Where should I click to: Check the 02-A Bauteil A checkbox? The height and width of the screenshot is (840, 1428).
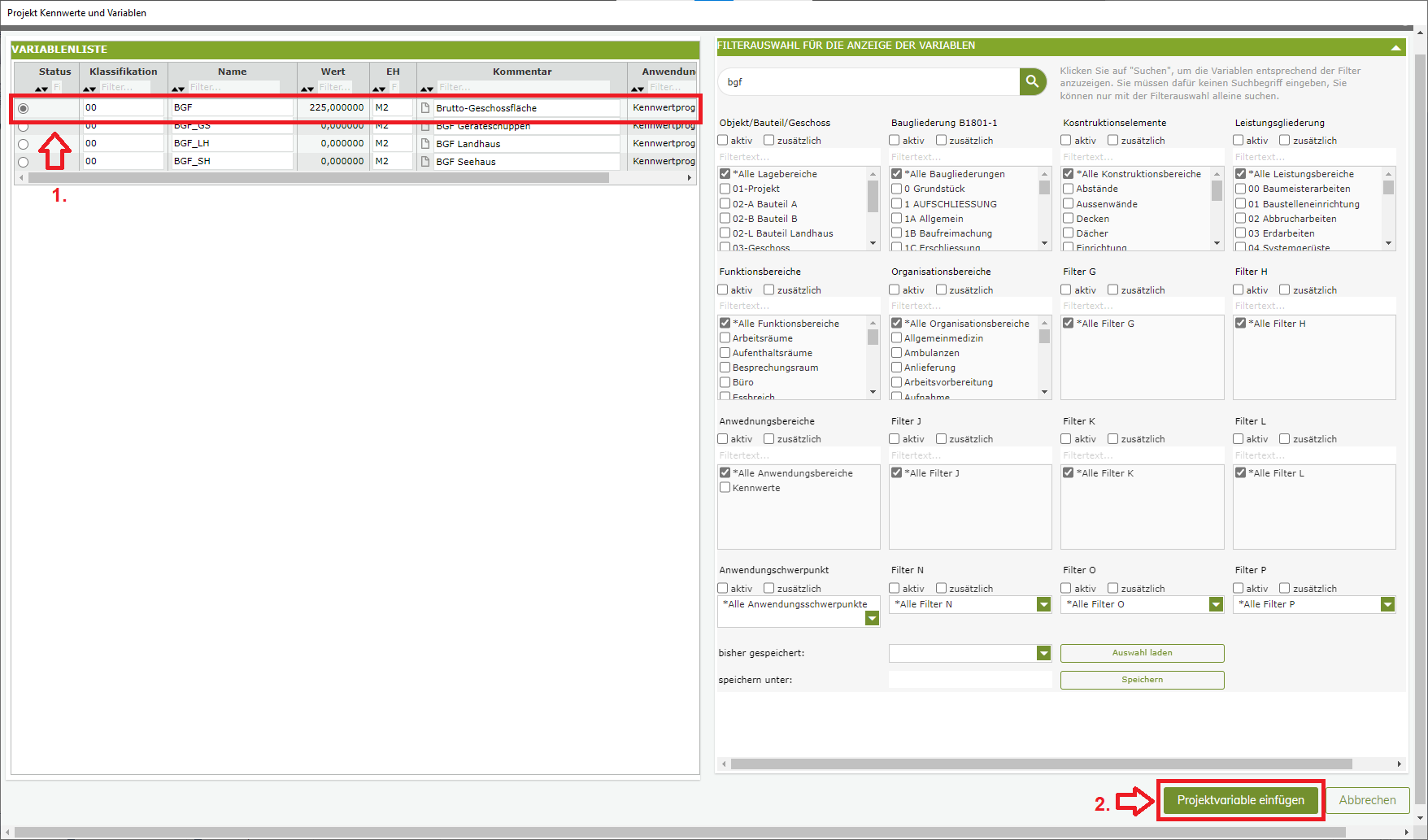725,204
